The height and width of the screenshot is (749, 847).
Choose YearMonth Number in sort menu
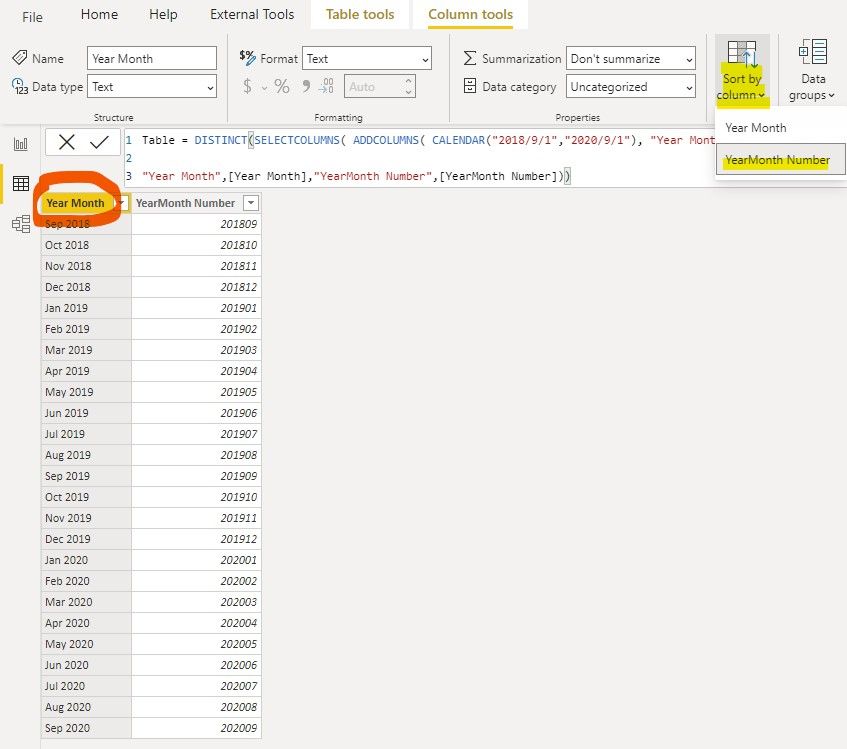point(781,160)
